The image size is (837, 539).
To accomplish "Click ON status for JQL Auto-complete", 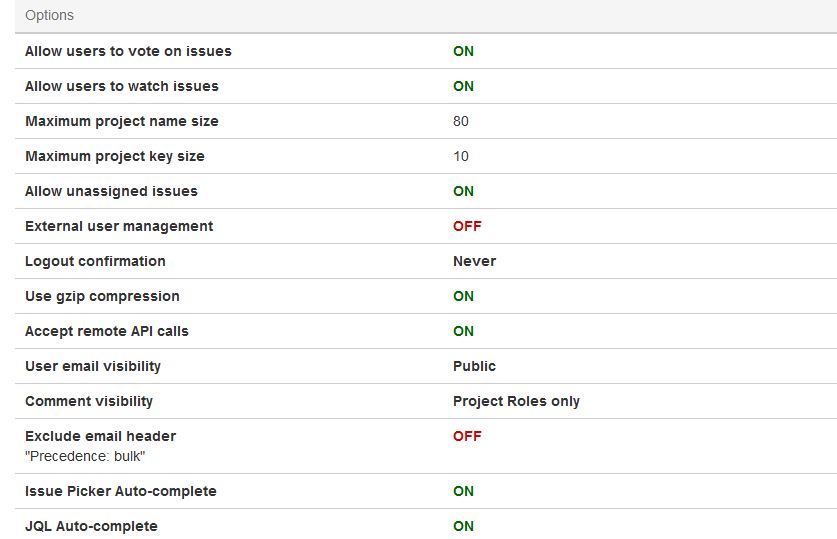I will click(x=463, y=526).
